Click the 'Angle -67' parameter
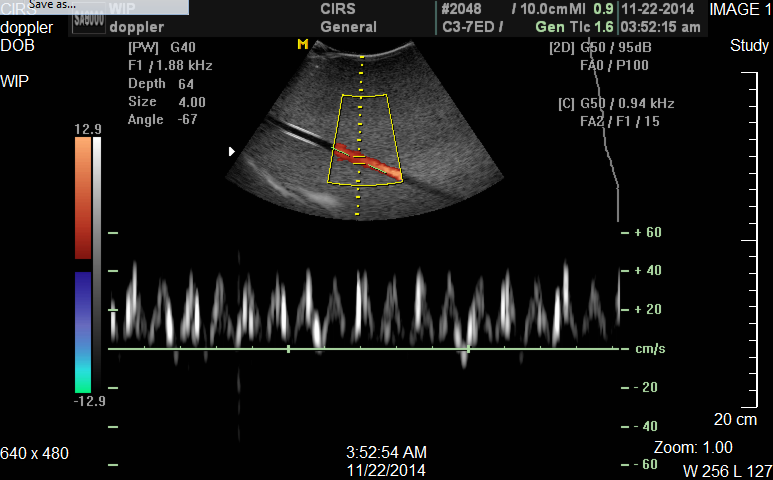Image resolution: width=773 pixels, height=480 pixels. coord(163,119)
